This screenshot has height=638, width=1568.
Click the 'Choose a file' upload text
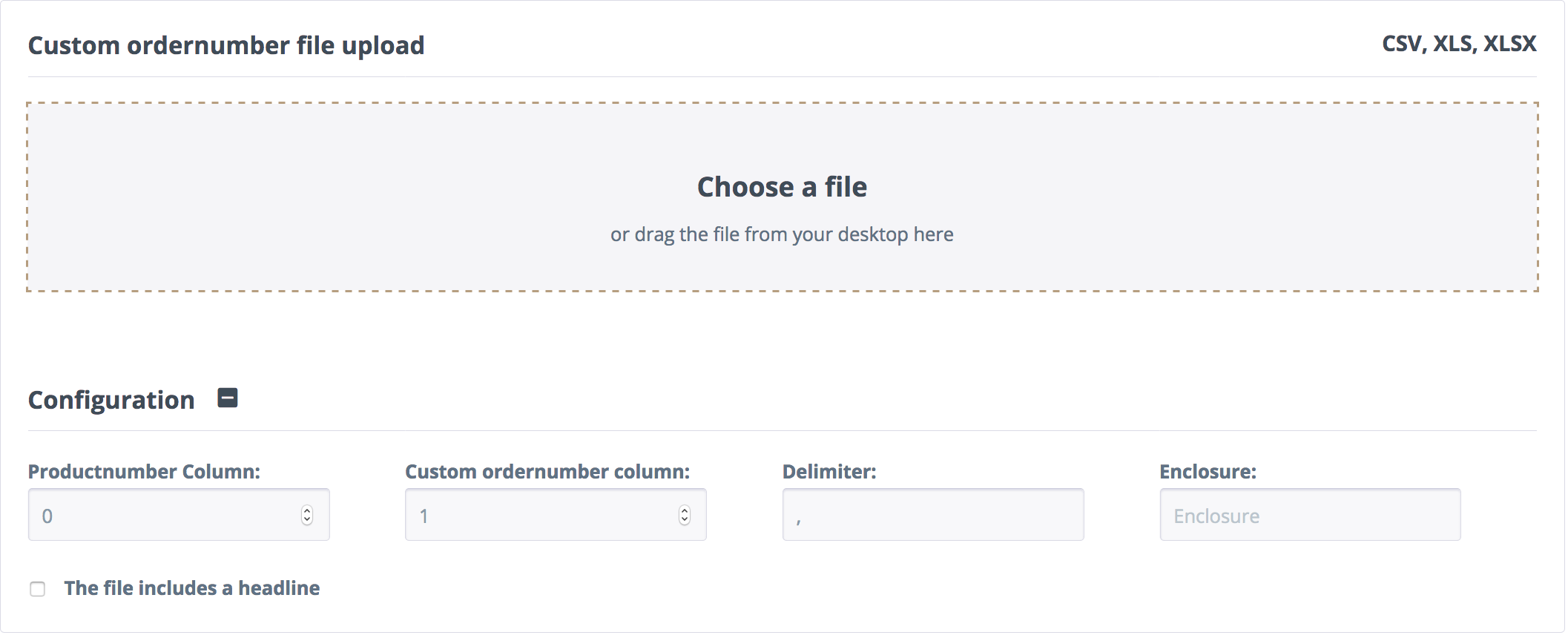(x=782, y=187)
